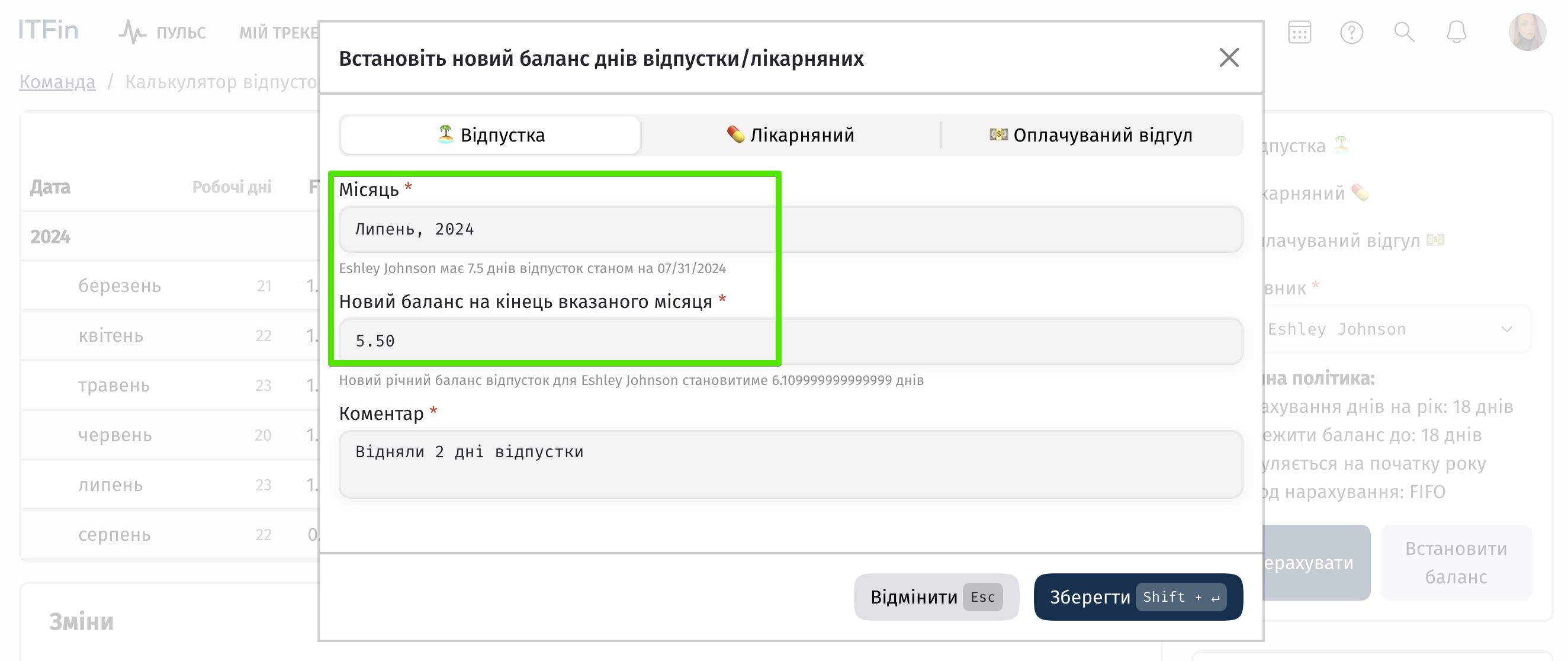Image resolution: width=1568 pixels, height=661 pixels.
Task: Click the Зміни section heading
Action: tap(82, 622)
